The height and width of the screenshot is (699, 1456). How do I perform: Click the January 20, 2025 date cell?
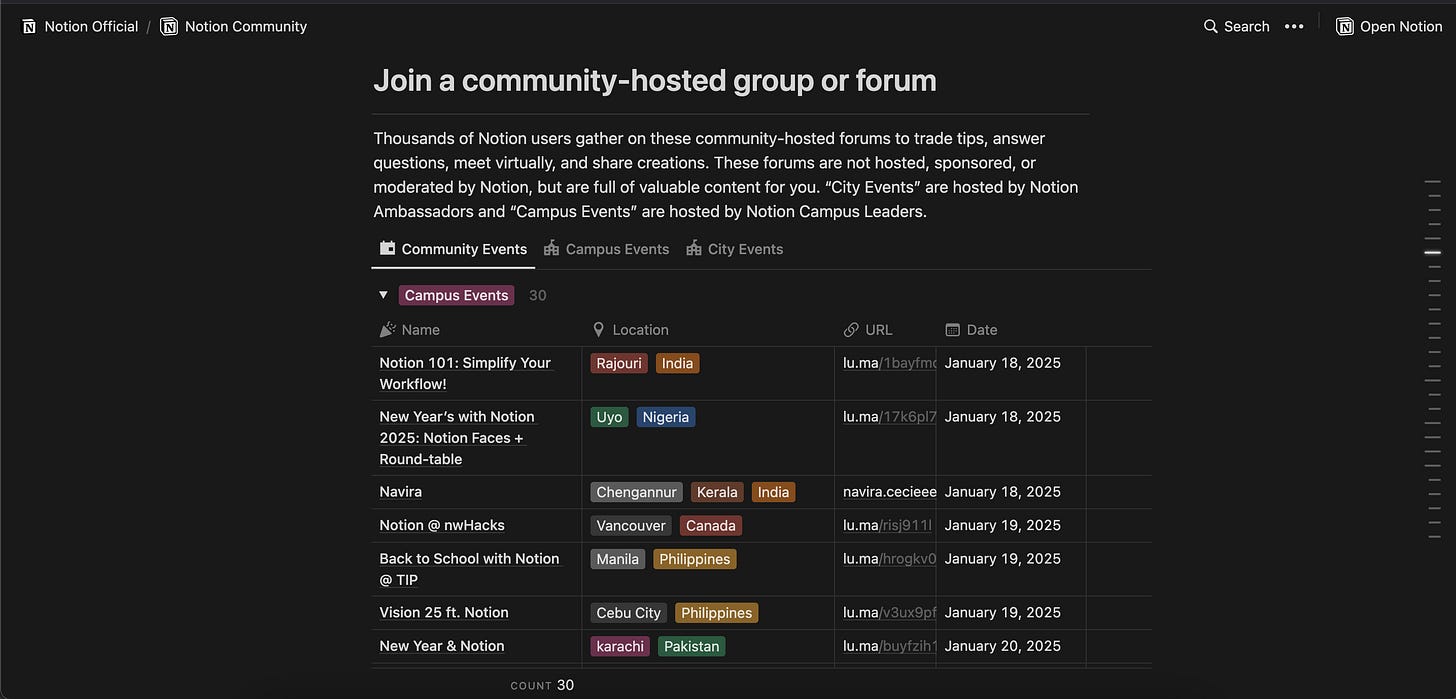click(x=1010, y=646)
